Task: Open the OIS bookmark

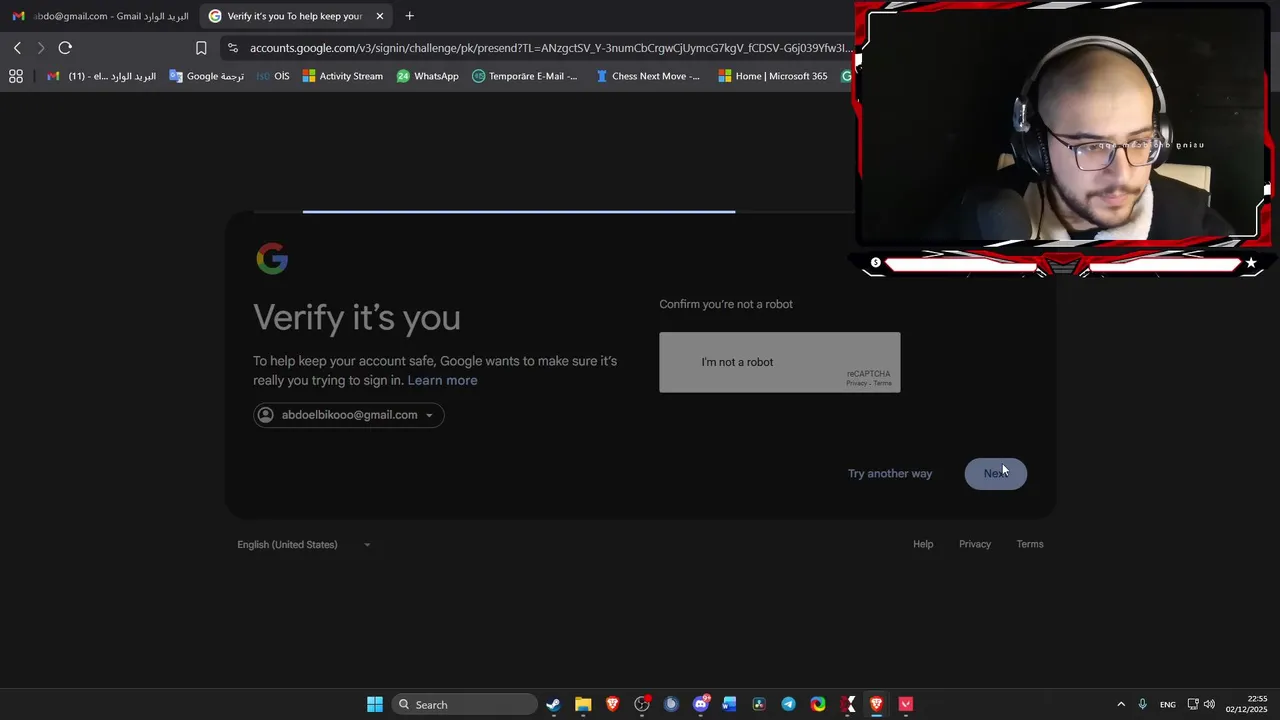Action: coord(273,76)
